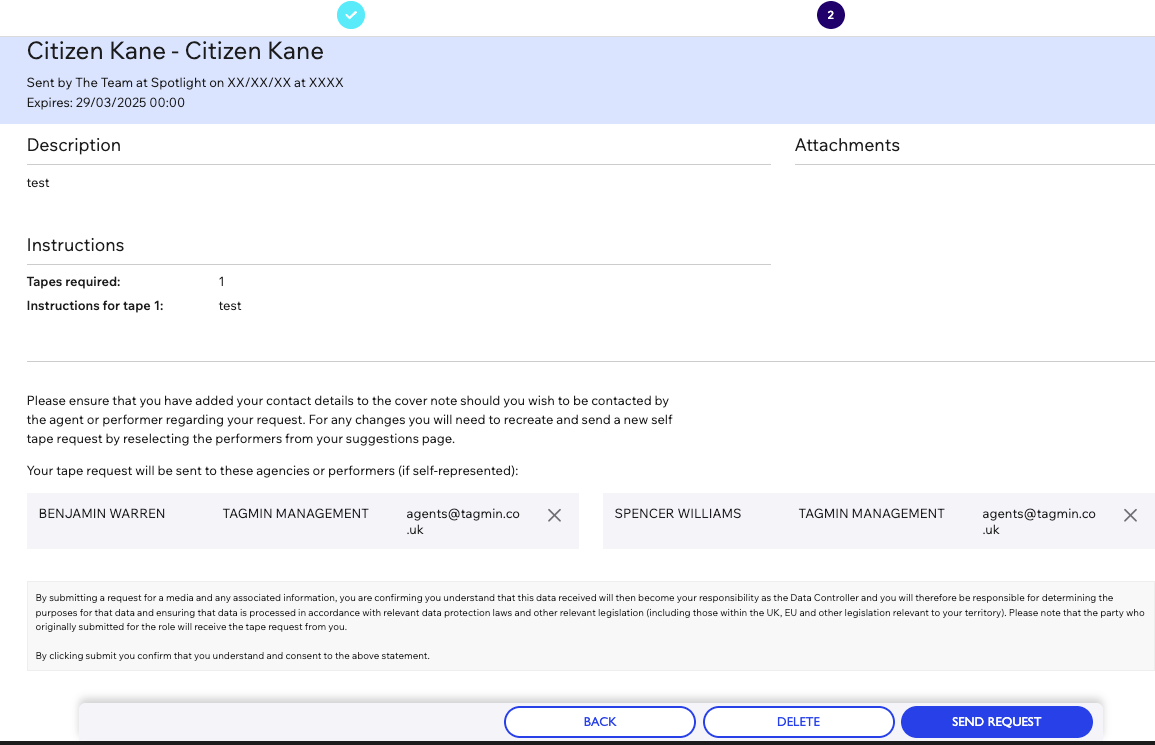Click the Sent by The Team at Spotlight line
This screenshot has height=745, width=1155.
(185, 83)
